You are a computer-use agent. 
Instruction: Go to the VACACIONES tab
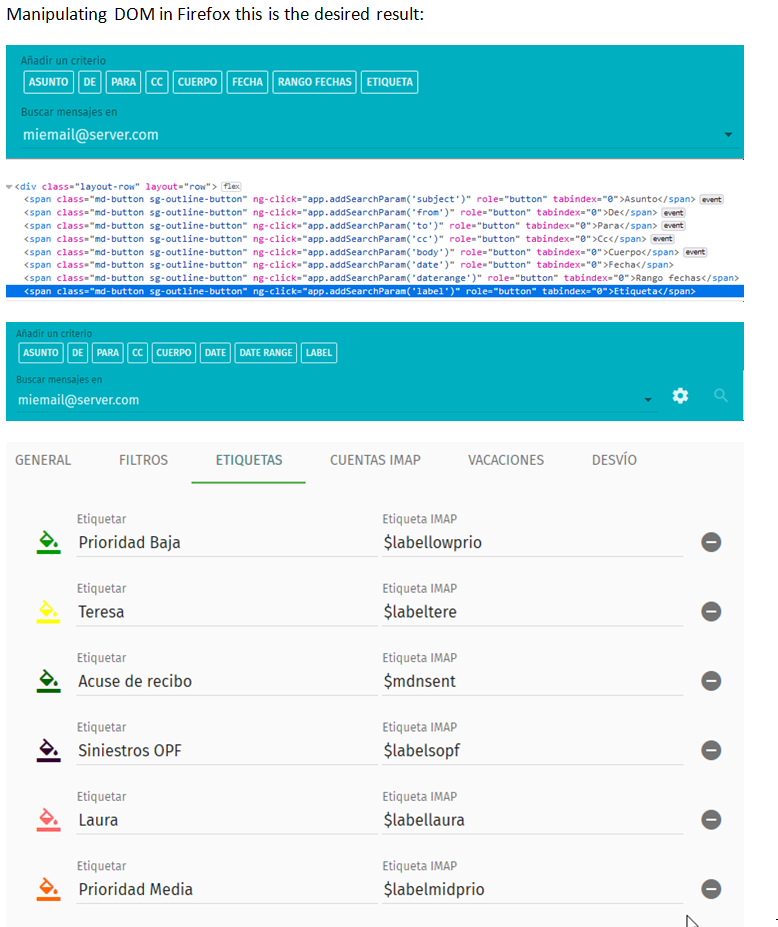point(505,460)
